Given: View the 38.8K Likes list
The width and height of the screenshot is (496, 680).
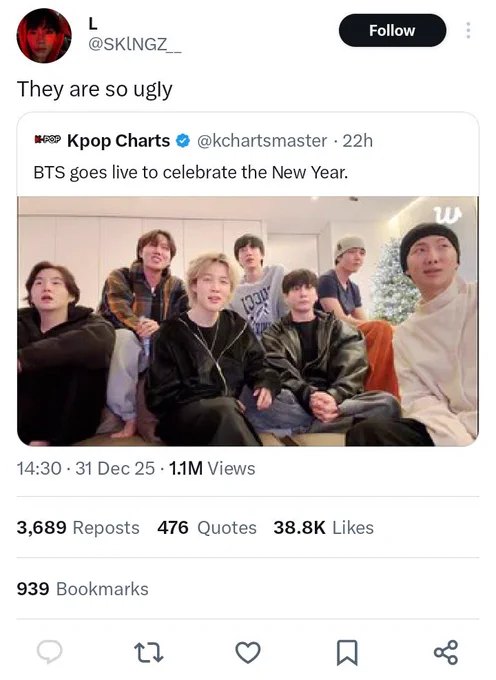Looking at the screenshot, I should coord(323,528).
